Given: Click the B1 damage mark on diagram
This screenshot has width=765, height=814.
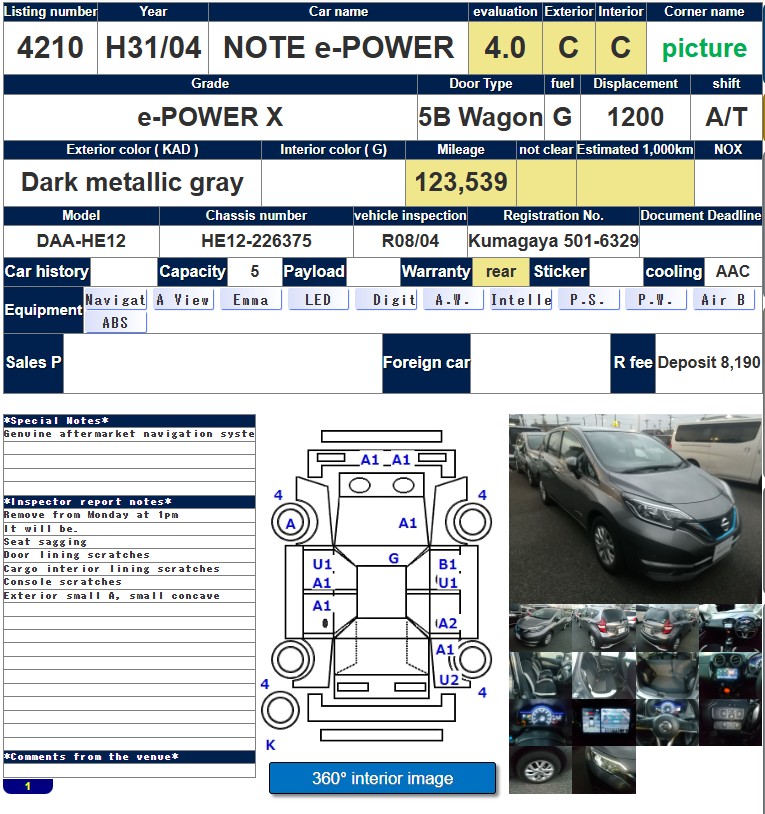Looking at the screenshot, I should click(x=447, y=564).
